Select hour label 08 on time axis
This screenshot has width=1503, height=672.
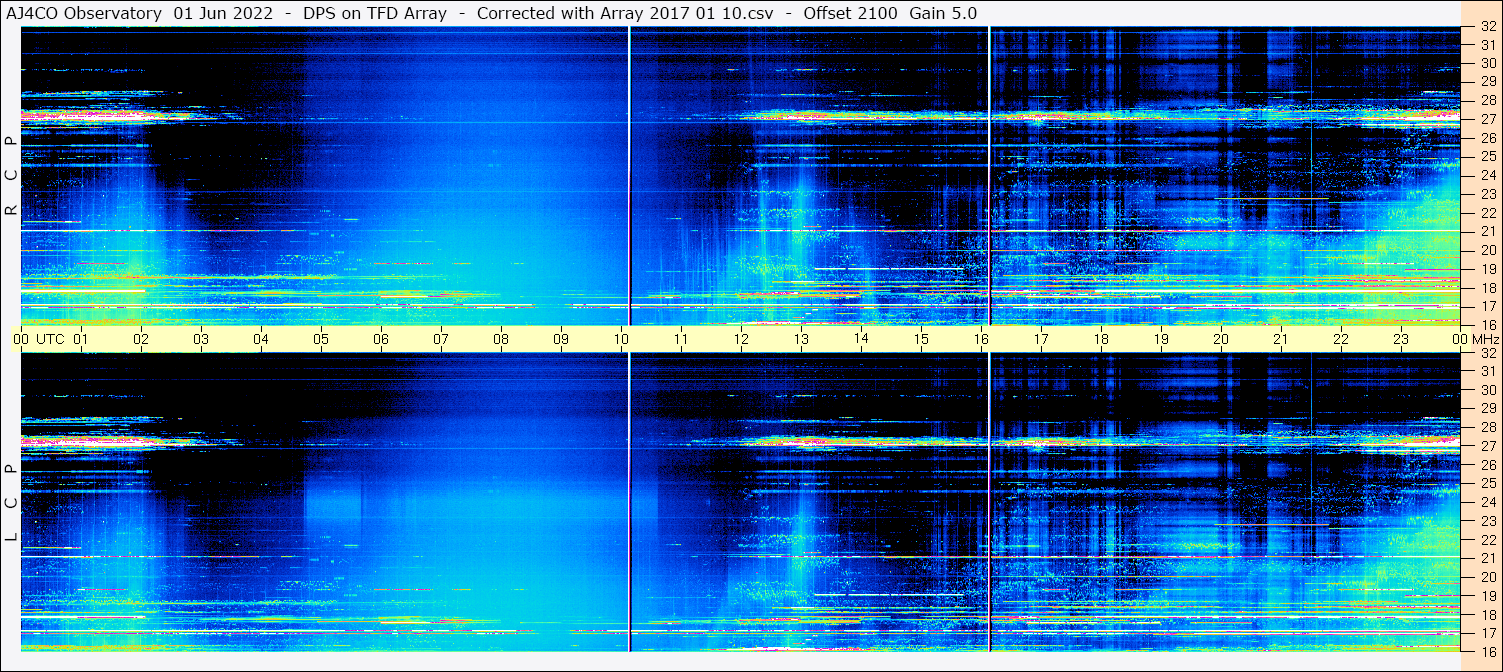(x=501, y=339)
